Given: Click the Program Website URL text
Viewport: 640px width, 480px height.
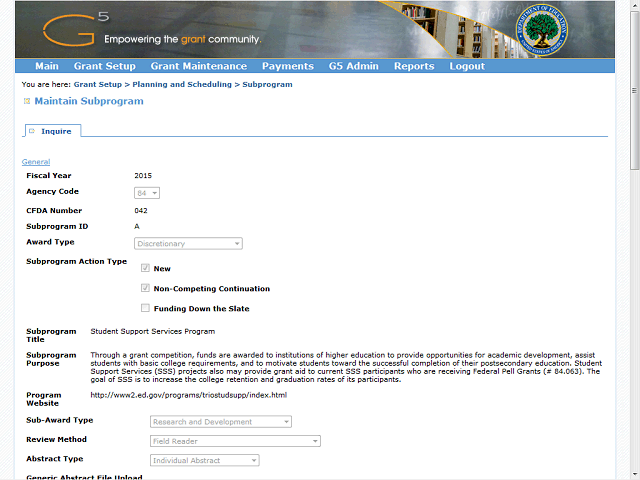Looking at the screenshot, I should point(189,395).
